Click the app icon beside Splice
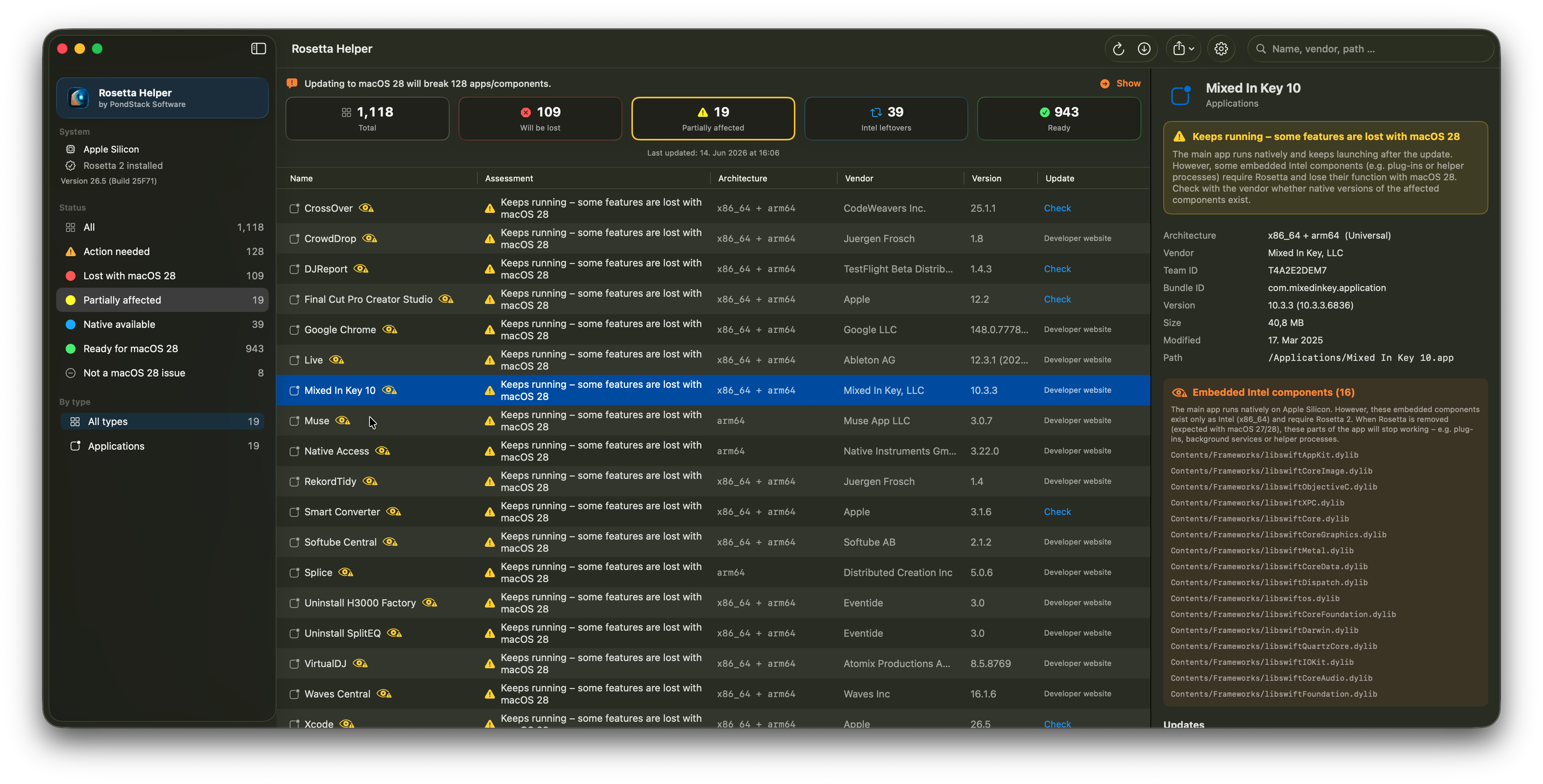1543x784 pixels. (x=294, y=573)
